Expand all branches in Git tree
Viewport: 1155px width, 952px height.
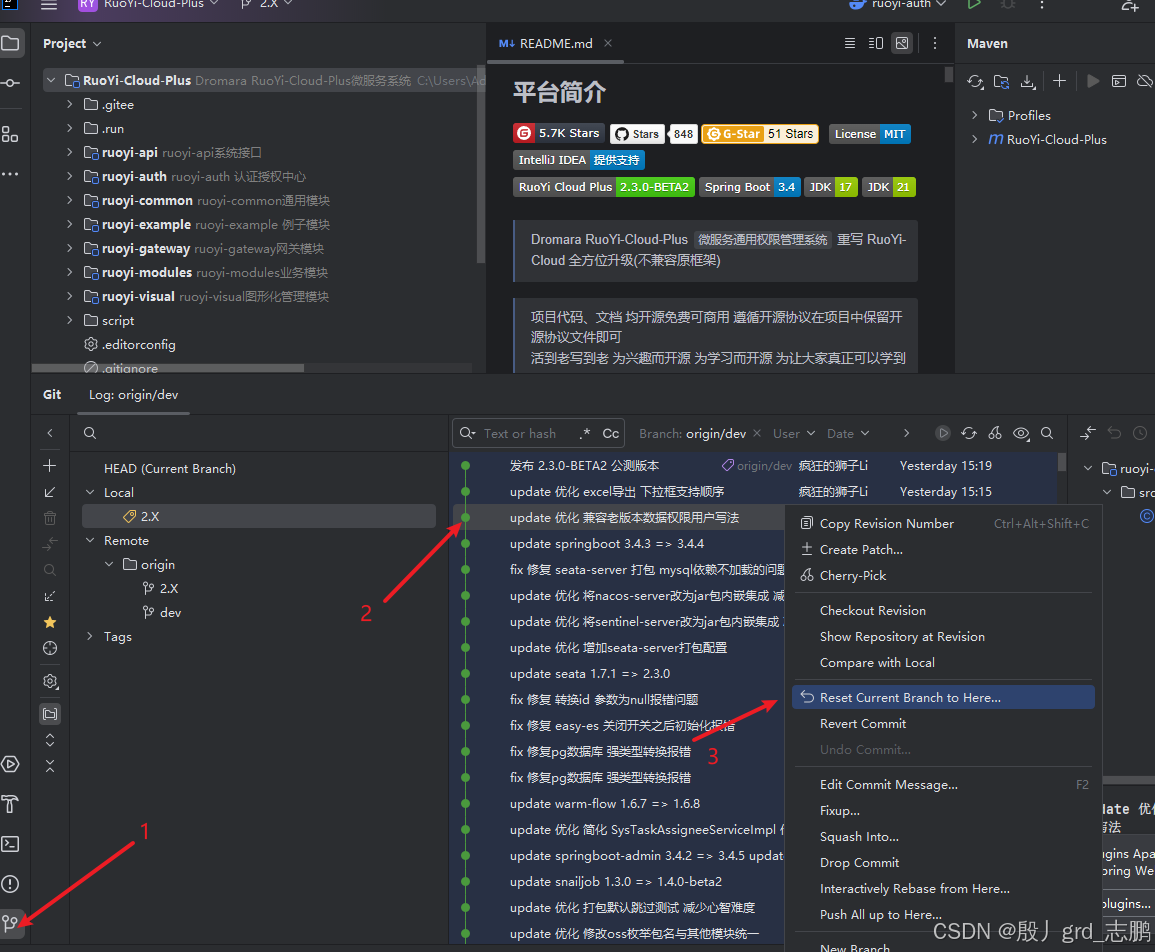[49, 740]
